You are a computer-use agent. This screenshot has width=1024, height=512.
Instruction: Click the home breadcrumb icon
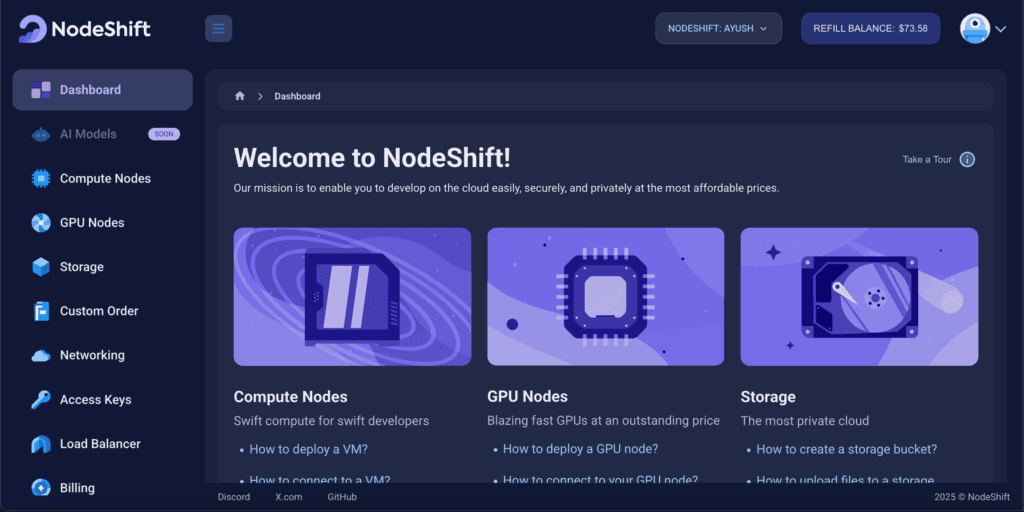coord(240,96)
